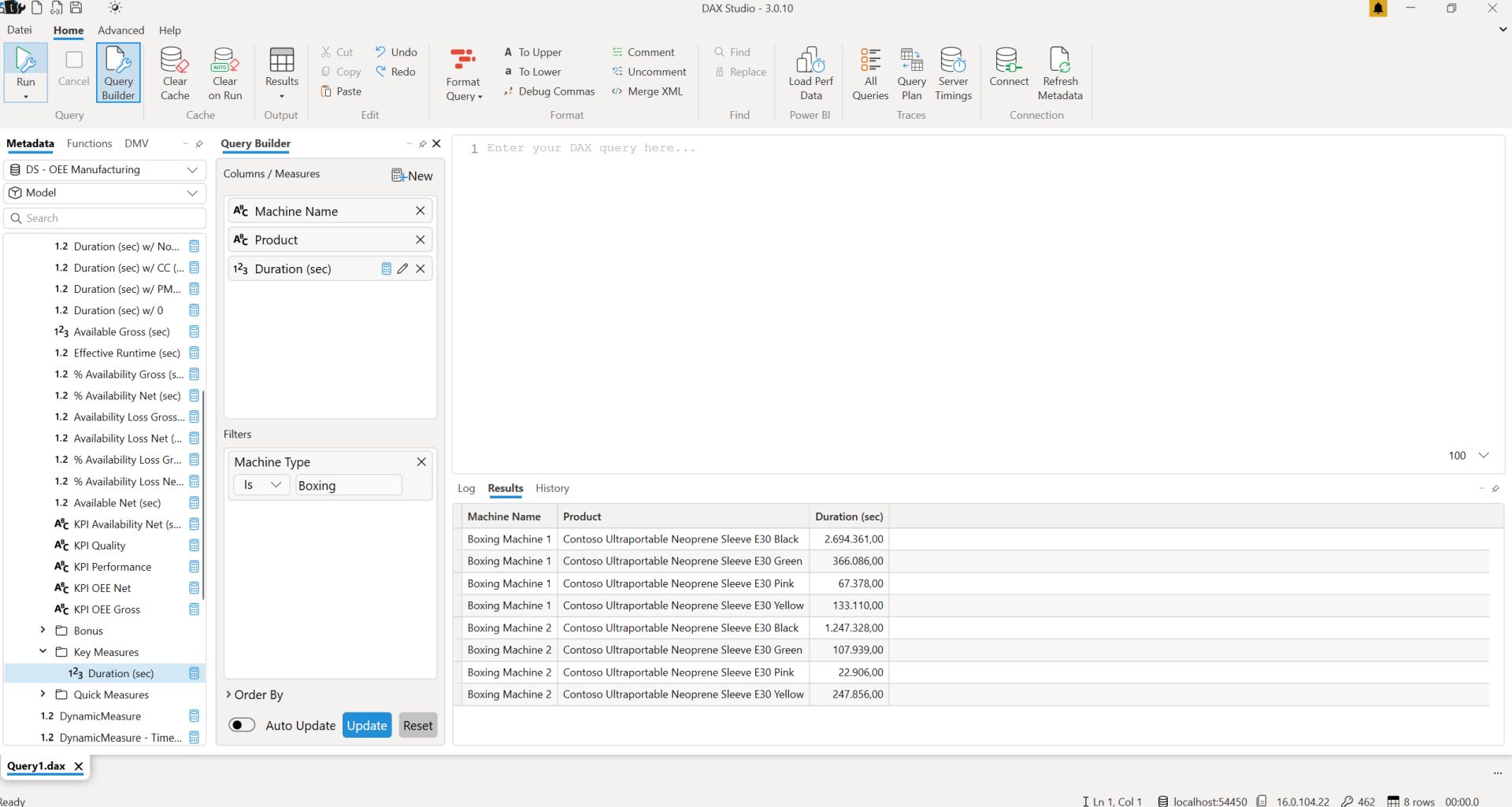Refresh the model metadata
Image resolution: width=1512 pixels, height=807 pixels.
point(1060,73)
